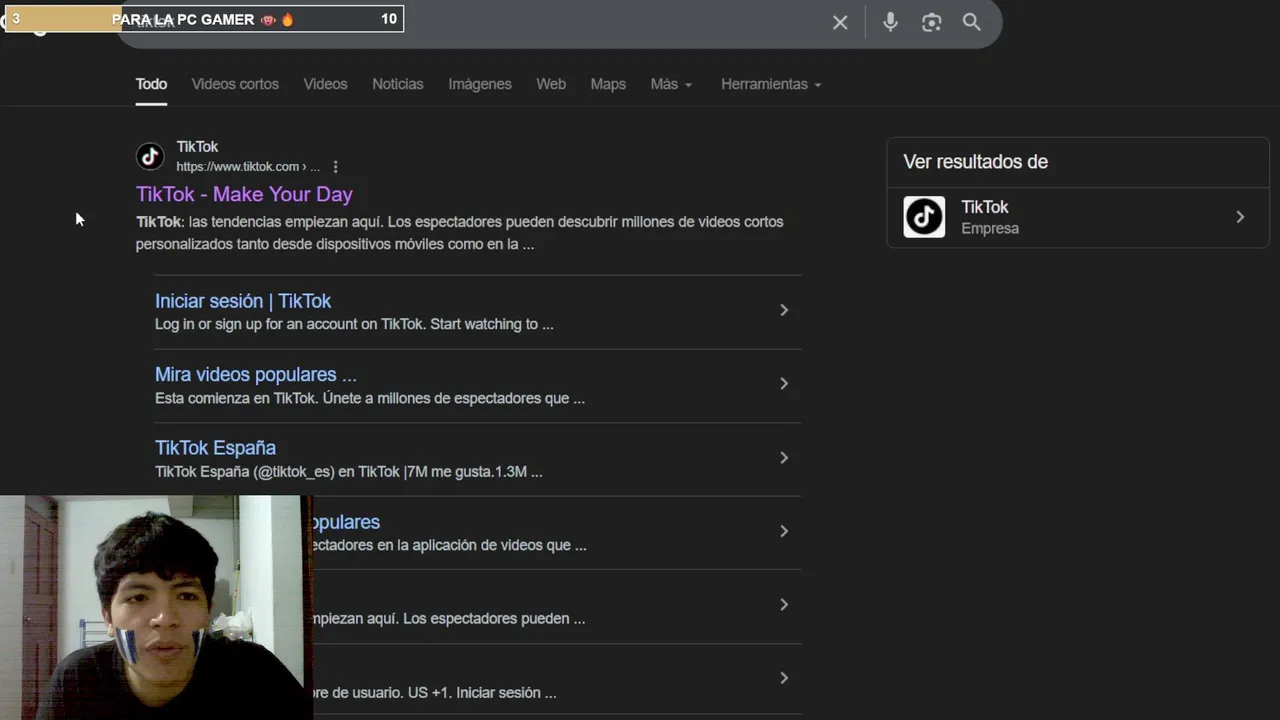Open the Imágenes tab
The width and height of the screenshot is (1280, 720).
480,84
